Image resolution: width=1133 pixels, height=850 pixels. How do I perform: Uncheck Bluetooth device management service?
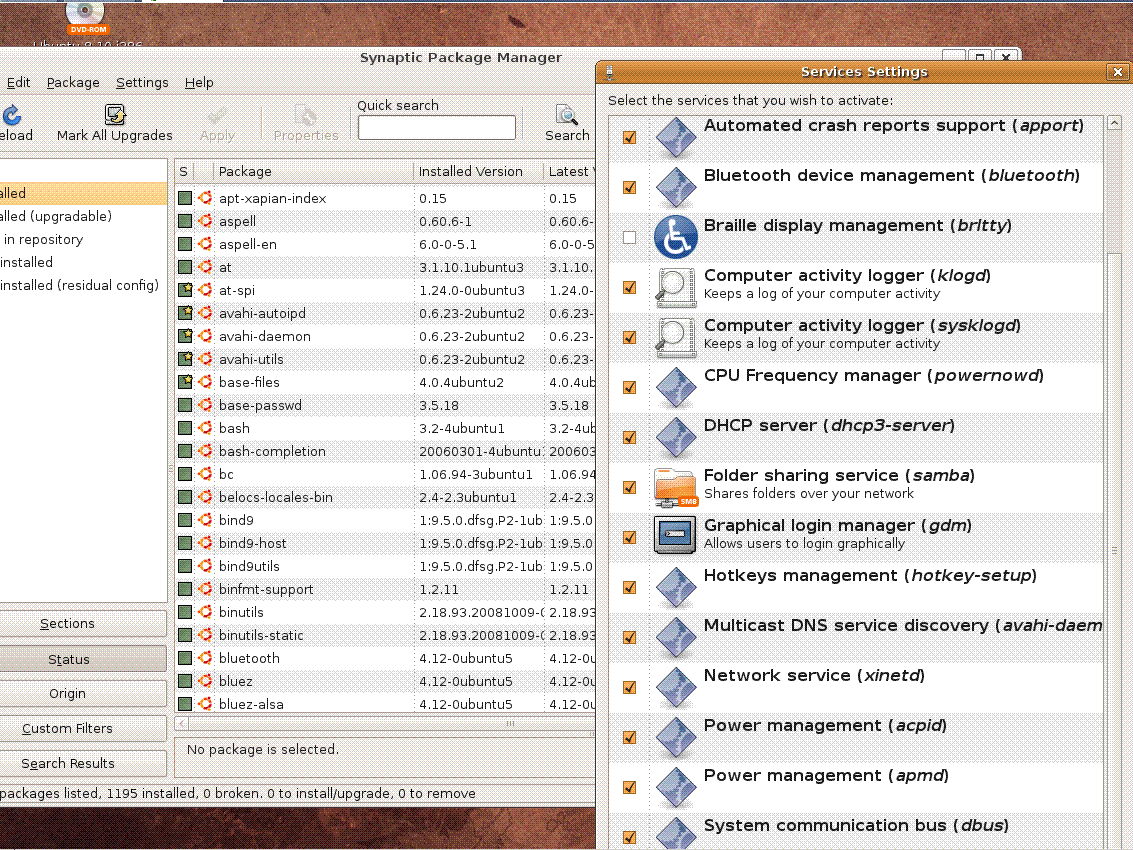[x=629, y=187]
